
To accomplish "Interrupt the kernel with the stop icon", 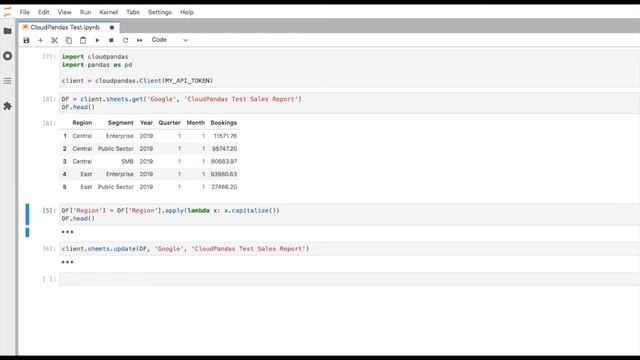I will [x=111, y=40].
